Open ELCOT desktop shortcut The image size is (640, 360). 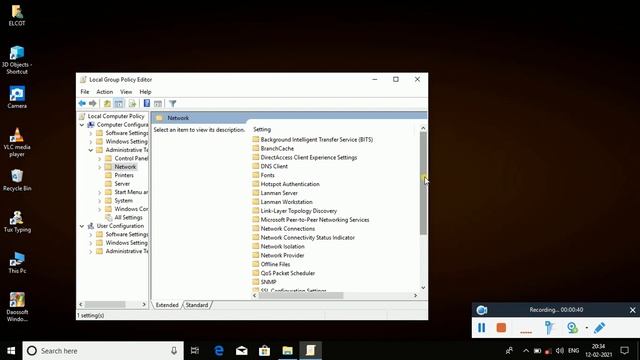[x=17, y=16]
